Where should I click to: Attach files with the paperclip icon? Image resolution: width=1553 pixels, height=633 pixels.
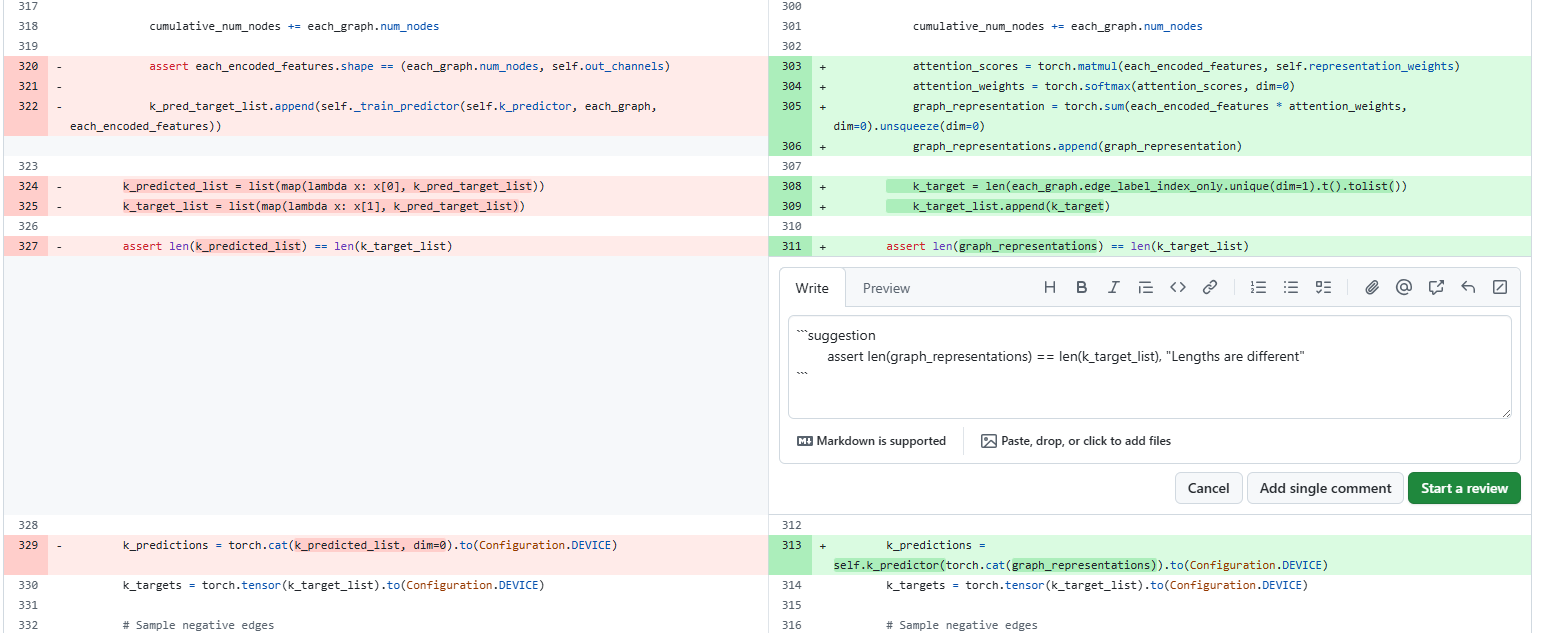click(1372, 287)
